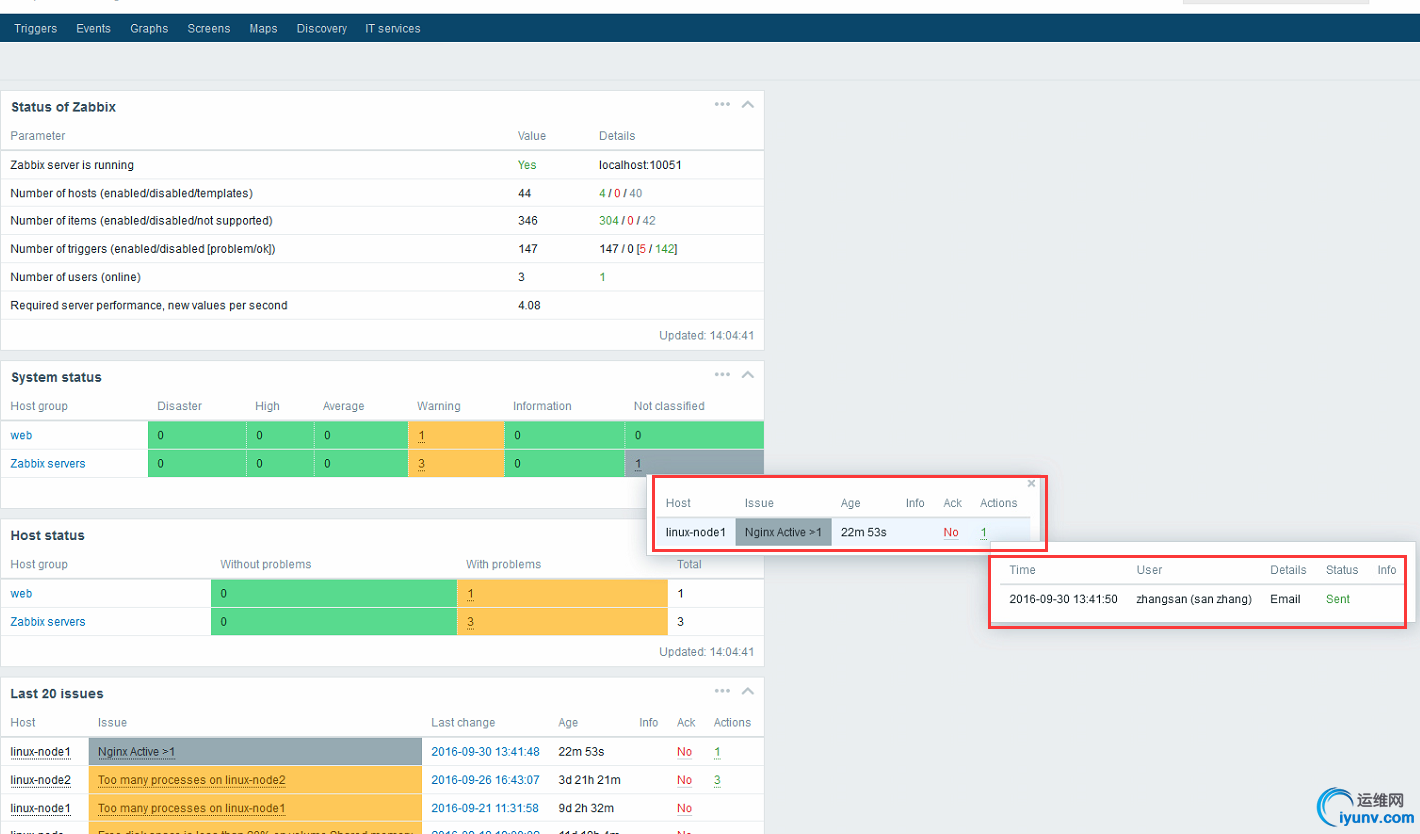Screen dimensions: 1420x834
Task: Show Zabbix servers Warning count of 3
Action: pyautogui.click(x=422, y=463)
